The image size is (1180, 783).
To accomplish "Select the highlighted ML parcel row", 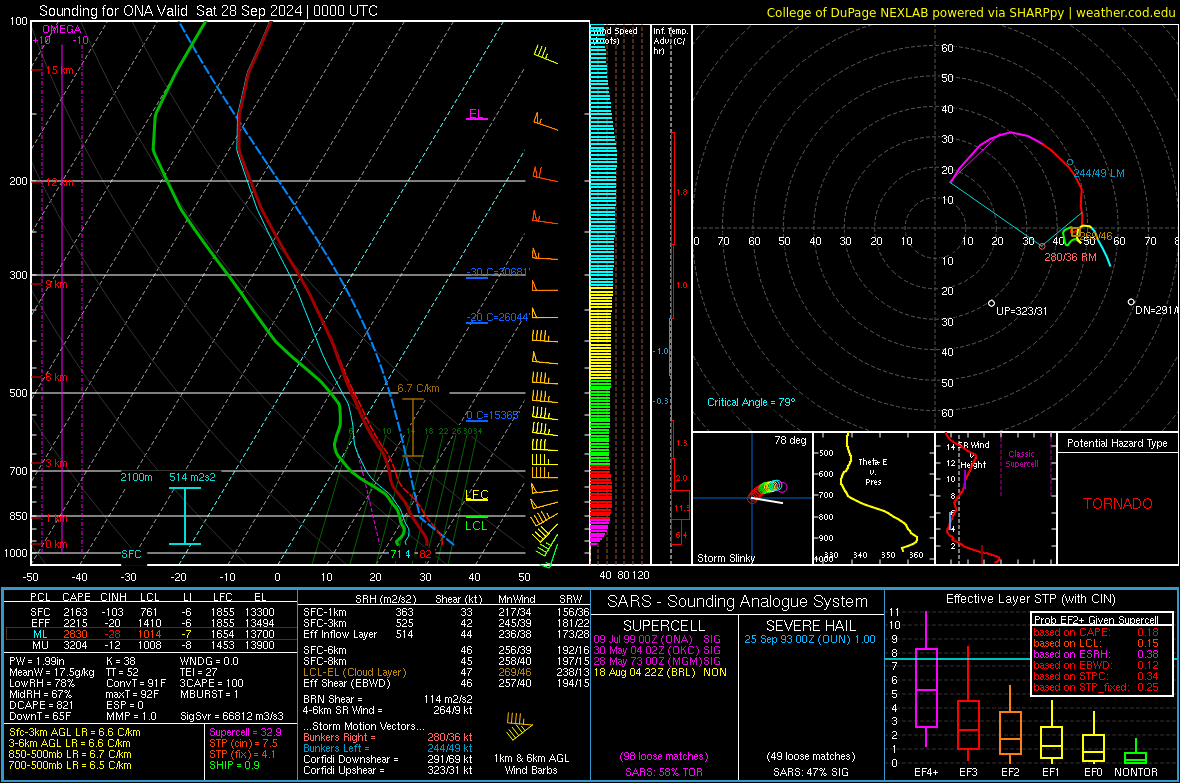I will 151,634.
